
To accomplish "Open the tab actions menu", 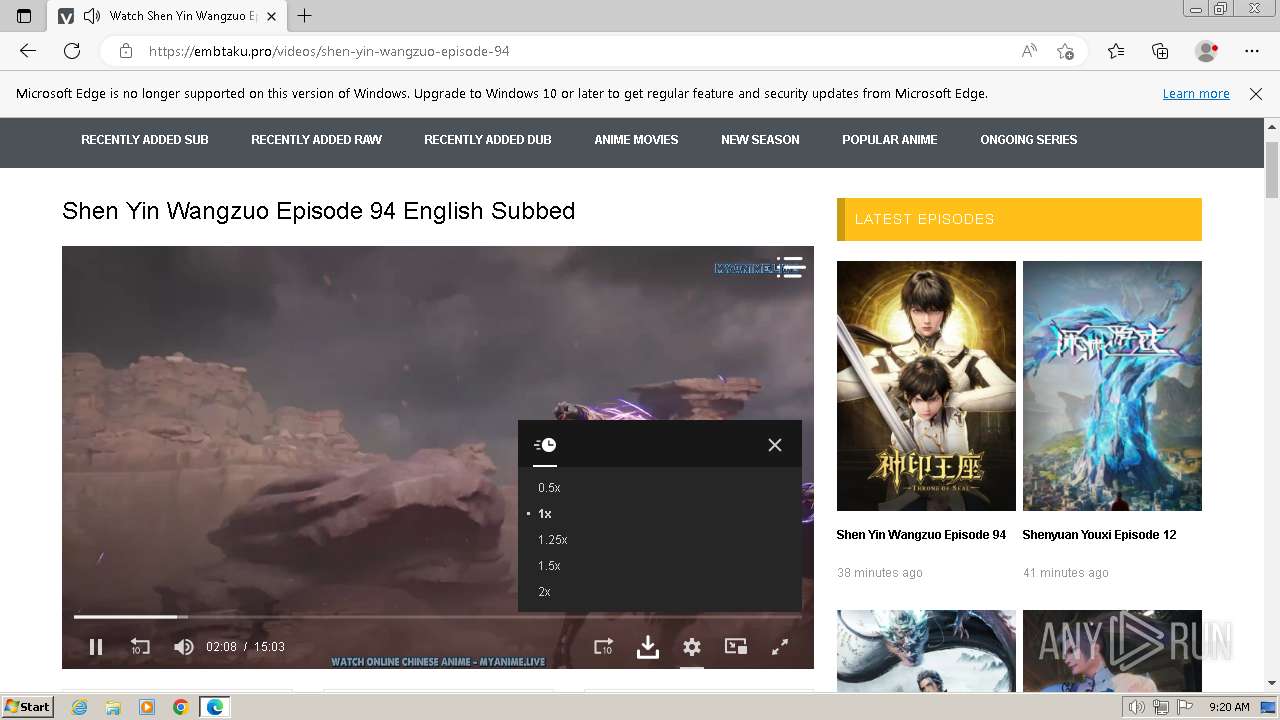I will pyautogui.click(x=24, y=16).
